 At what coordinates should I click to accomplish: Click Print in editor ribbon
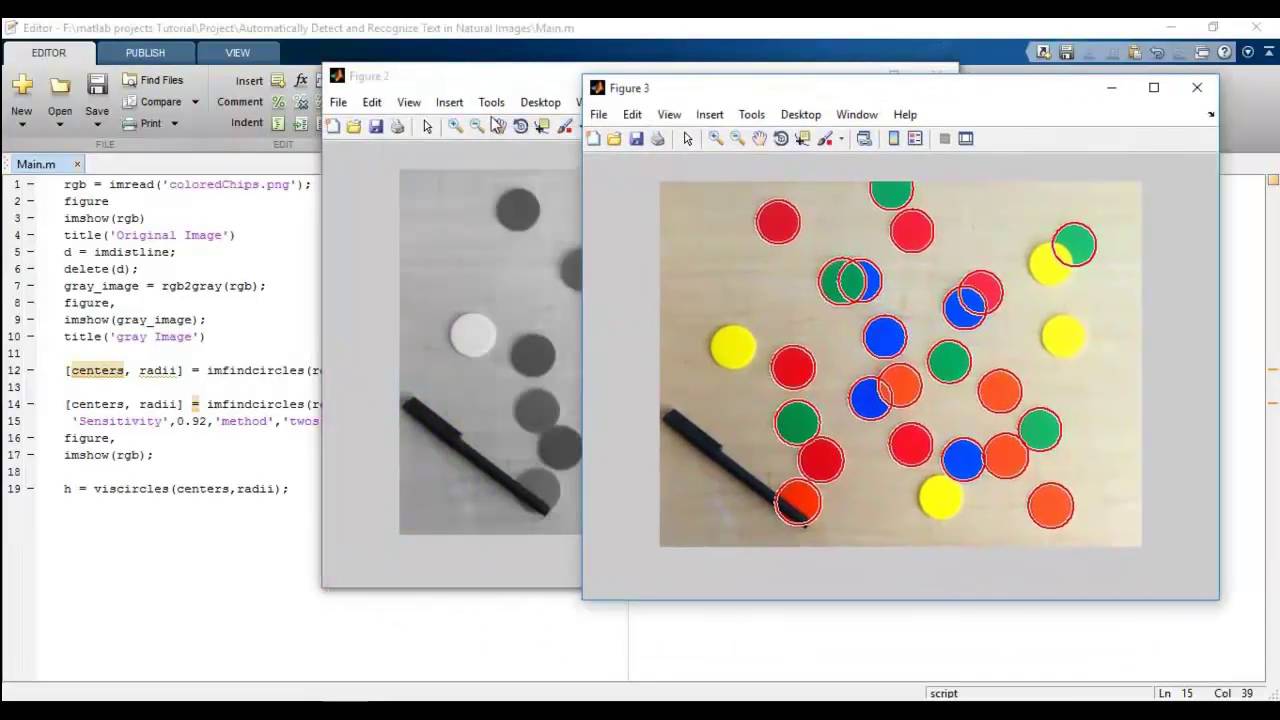tap(141, 123)
